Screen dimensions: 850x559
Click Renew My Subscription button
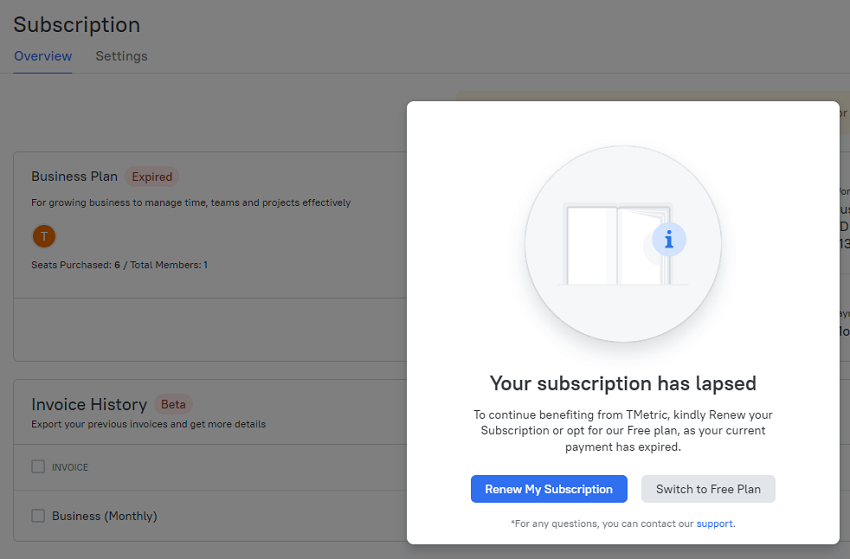549,489
